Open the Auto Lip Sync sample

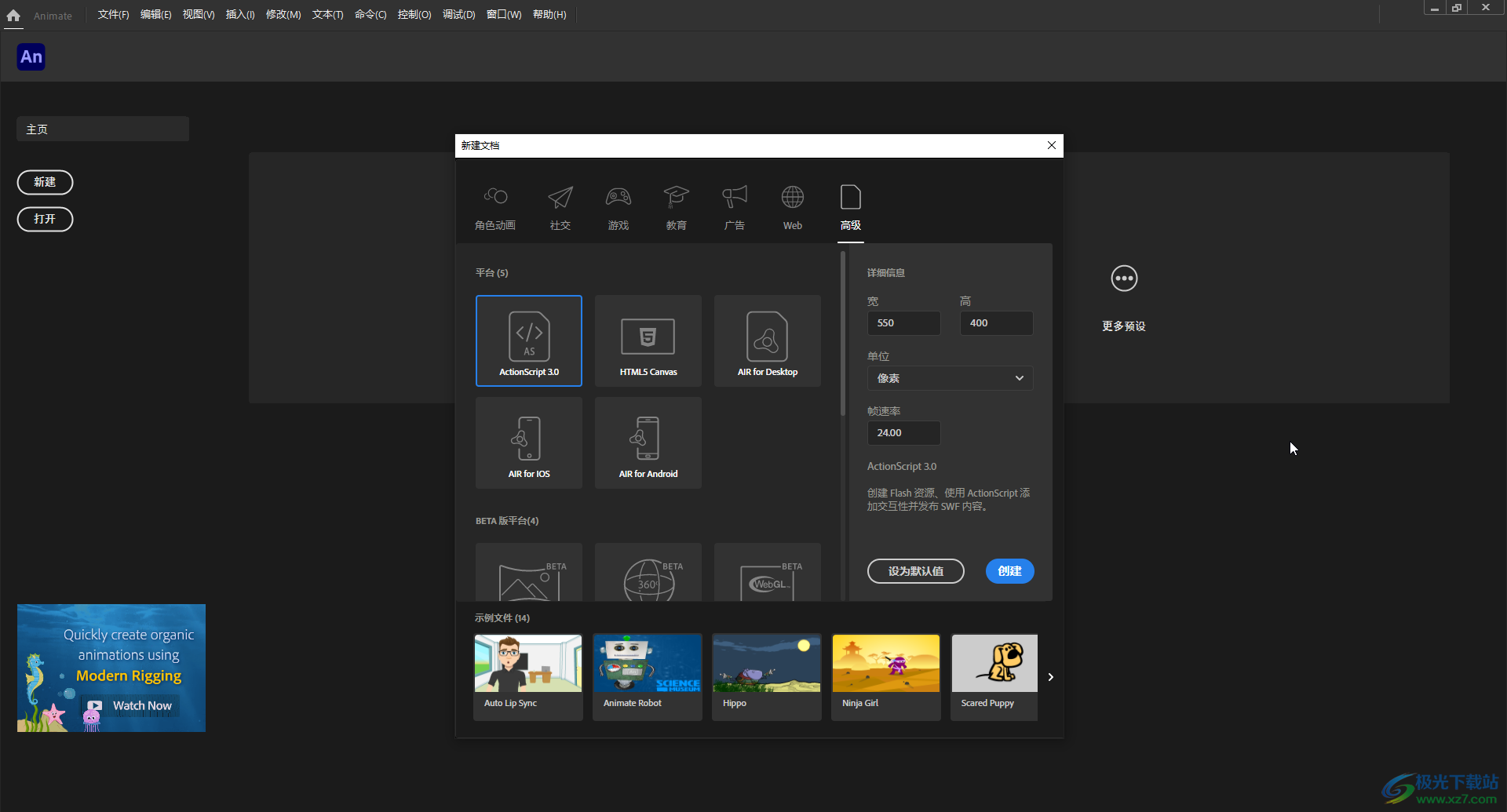tap(528, 677)
